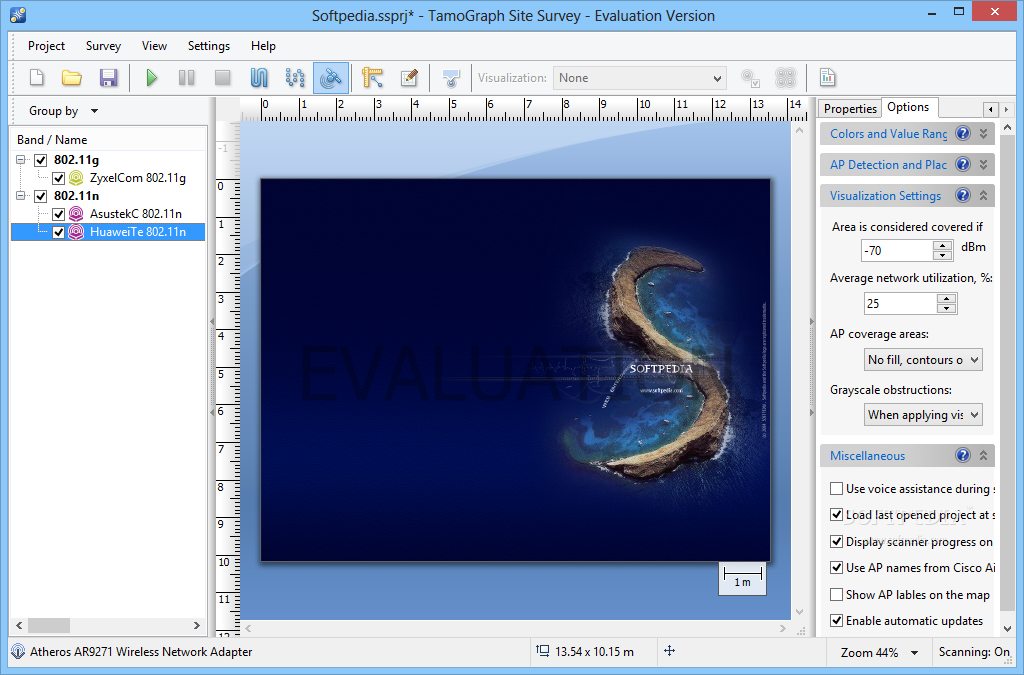Open the Survey menu
Image resolution: width=1024 pixels, height=675 pixels.
coord(103,46)
